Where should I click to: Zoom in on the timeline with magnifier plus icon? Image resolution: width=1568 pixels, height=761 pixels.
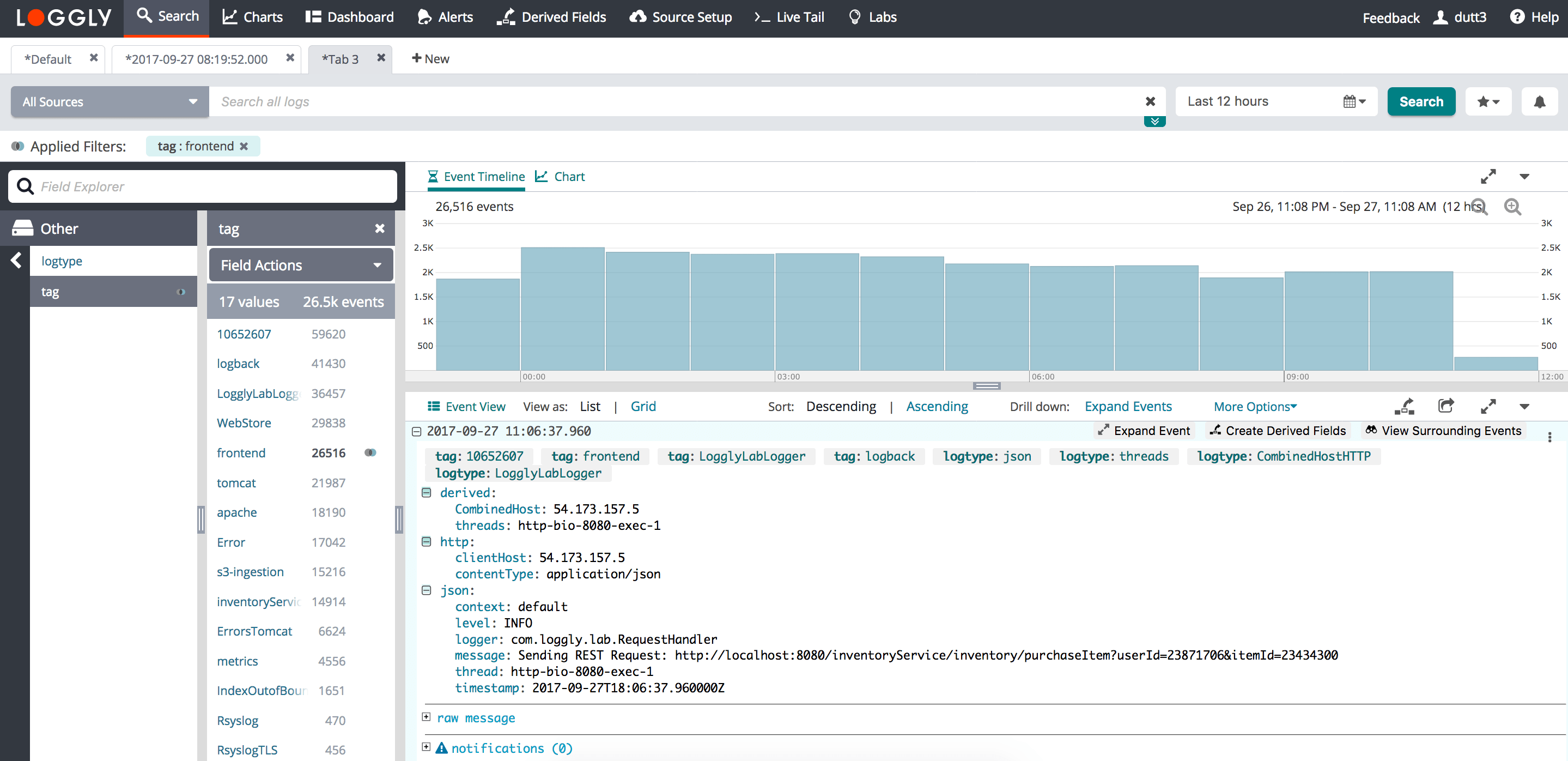click(1512, 207)
